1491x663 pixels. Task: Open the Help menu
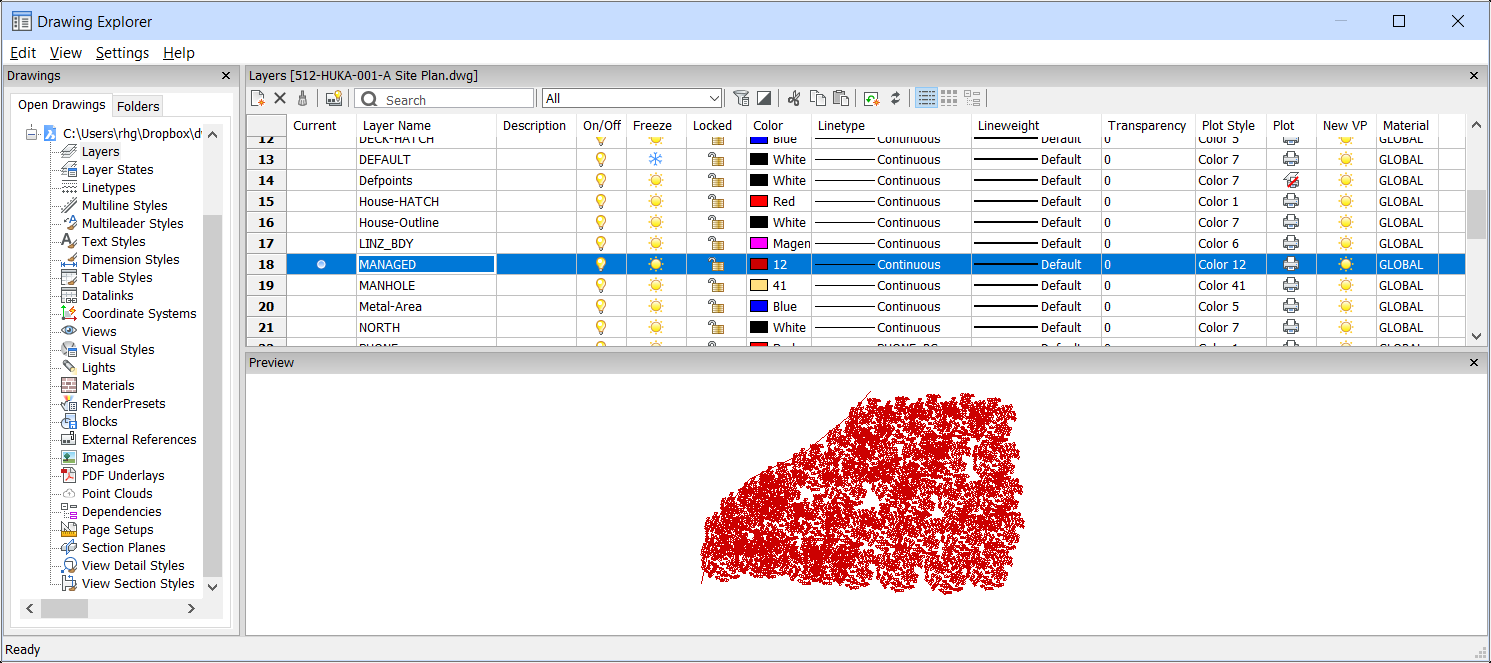(179, 53)
